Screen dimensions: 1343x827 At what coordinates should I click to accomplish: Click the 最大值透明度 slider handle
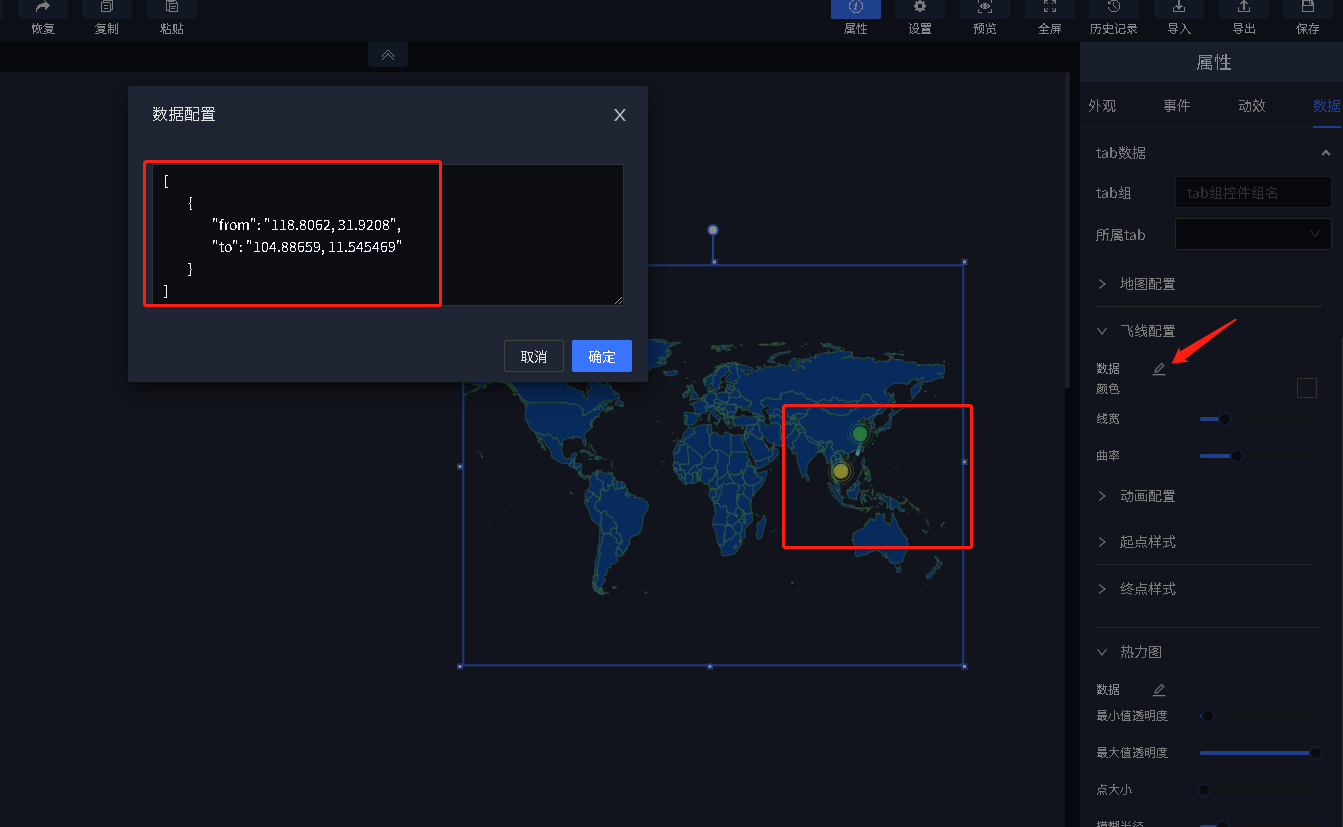[1316, 753]
